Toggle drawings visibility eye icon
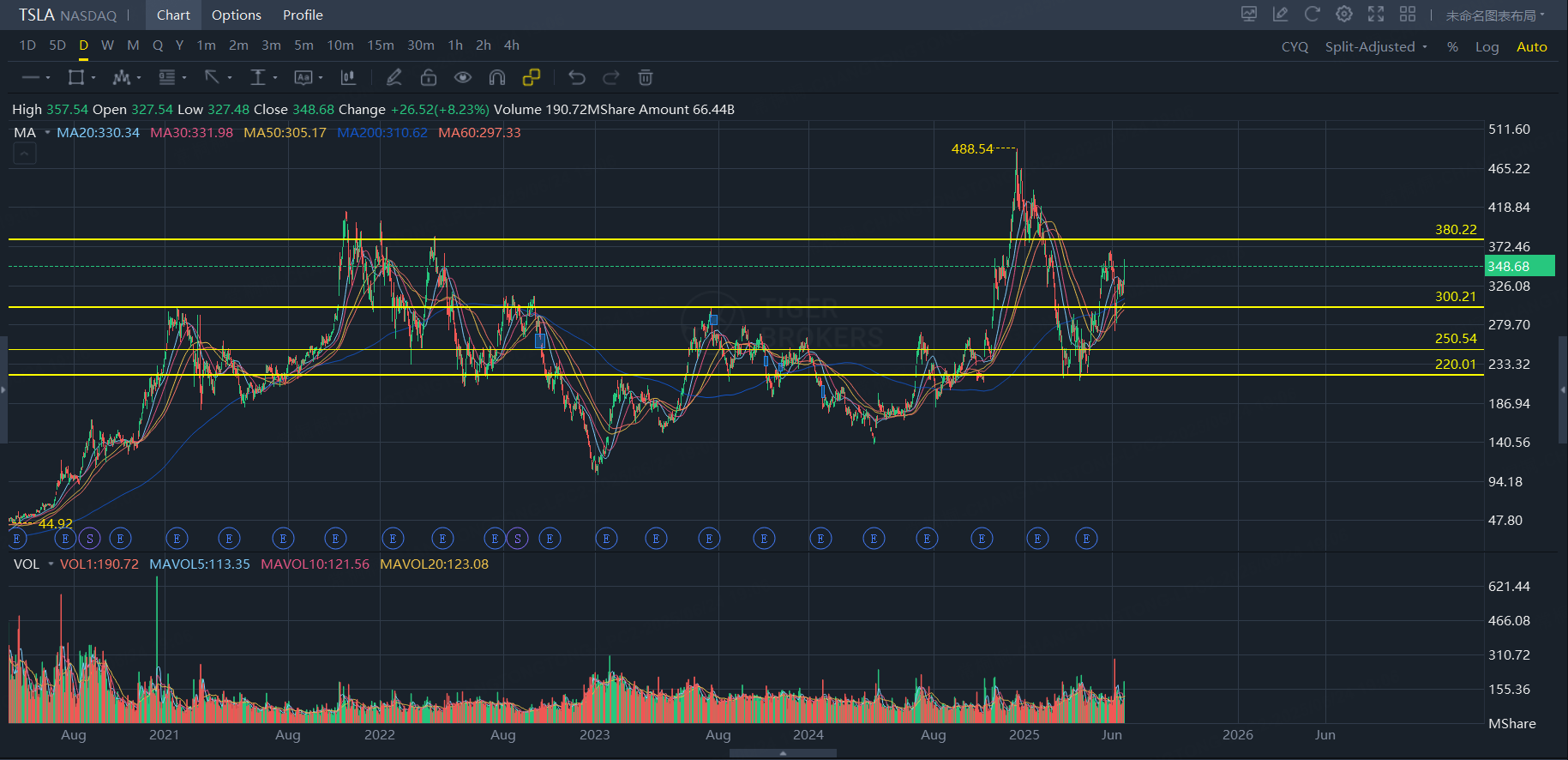This screenshot has width=1568, height=760. pyautogui.click(x=463, y=78)
